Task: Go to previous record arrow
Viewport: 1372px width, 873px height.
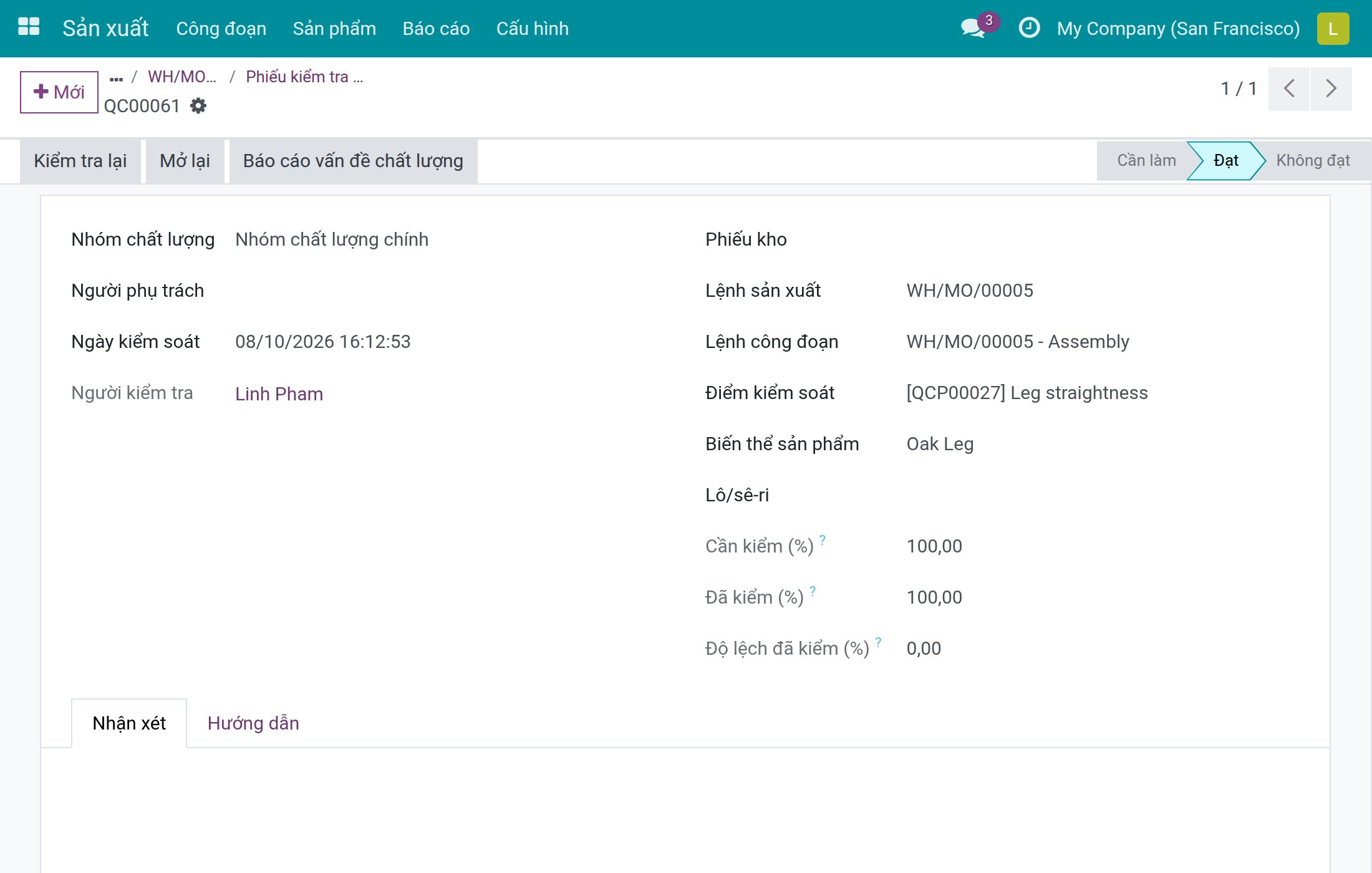Action: (1289, 89)
